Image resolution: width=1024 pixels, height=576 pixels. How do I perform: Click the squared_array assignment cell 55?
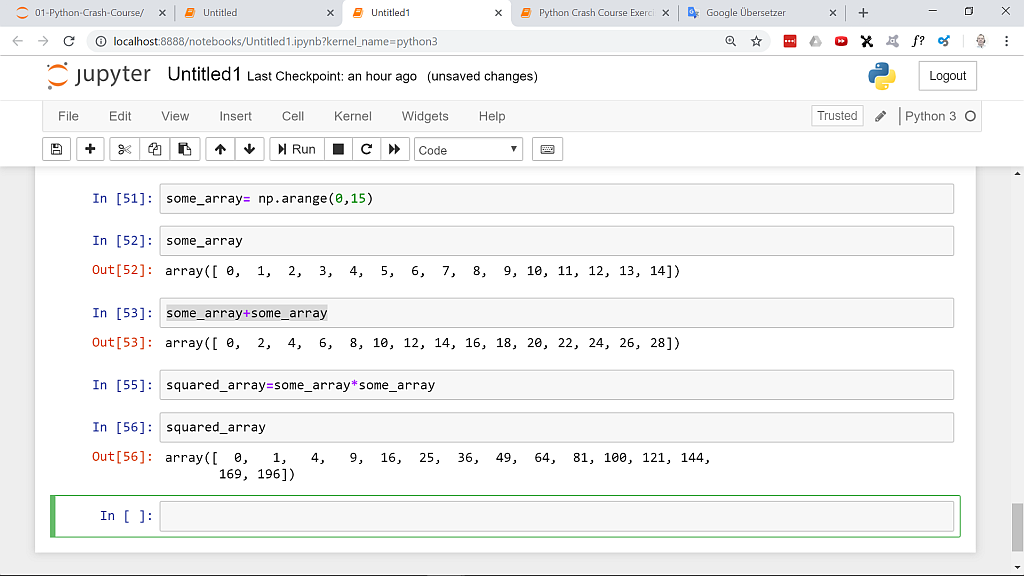(x=556, y=385)
